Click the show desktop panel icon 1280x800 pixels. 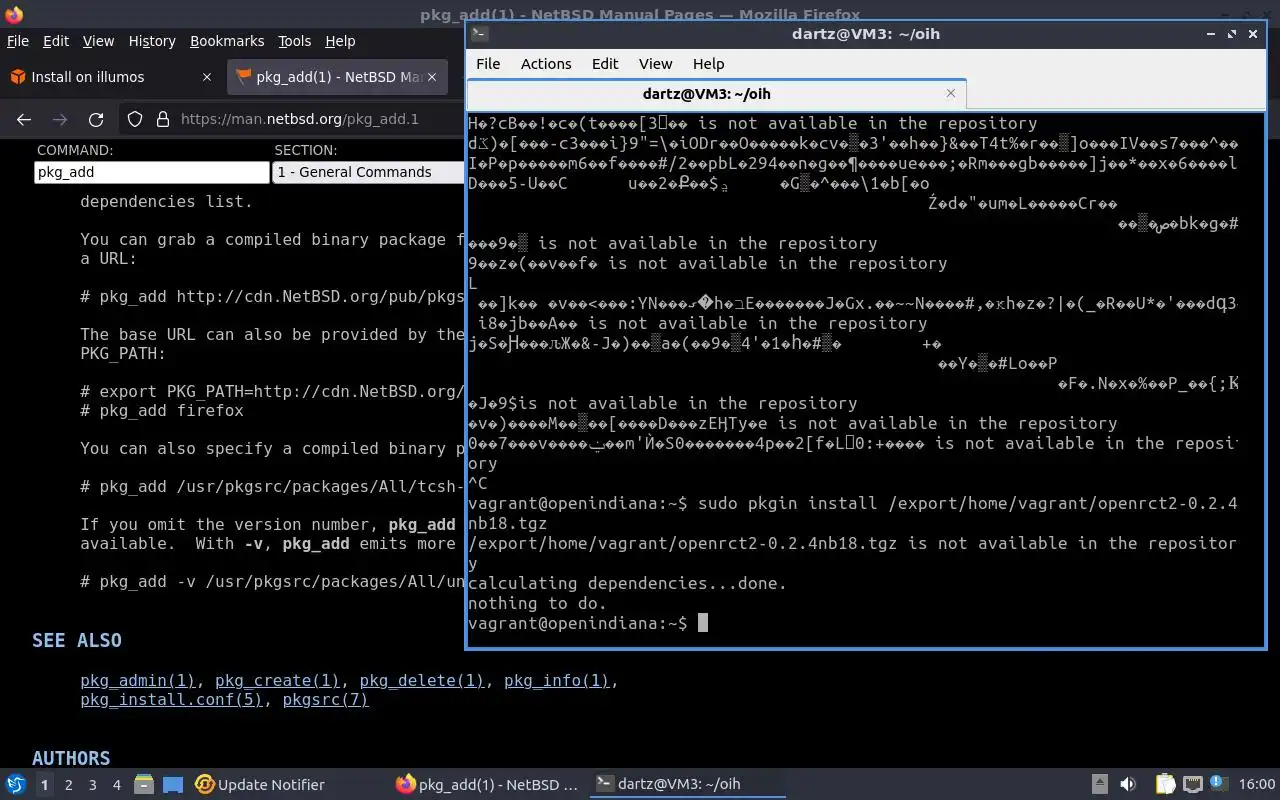tap(173, 785)
